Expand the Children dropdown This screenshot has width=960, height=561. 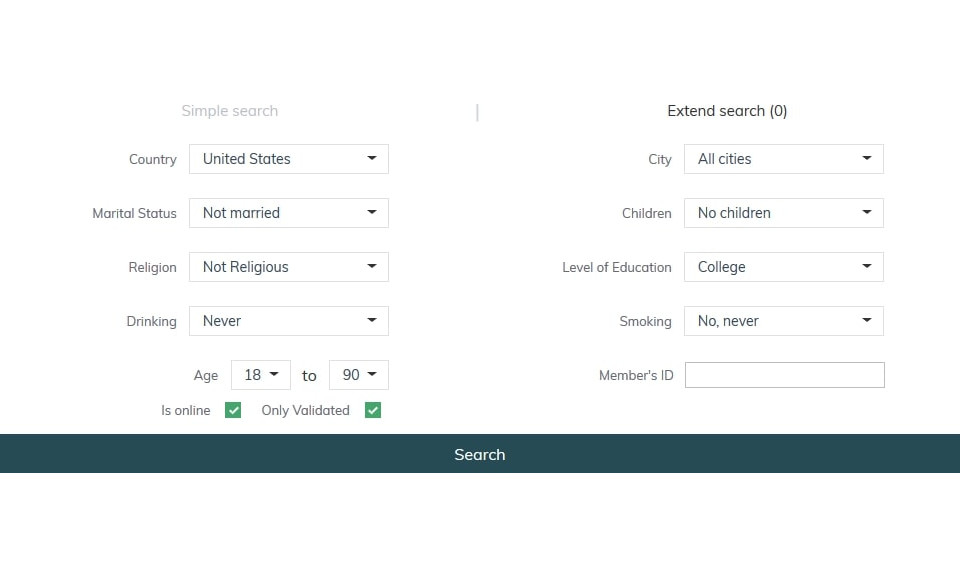(783, 213)
